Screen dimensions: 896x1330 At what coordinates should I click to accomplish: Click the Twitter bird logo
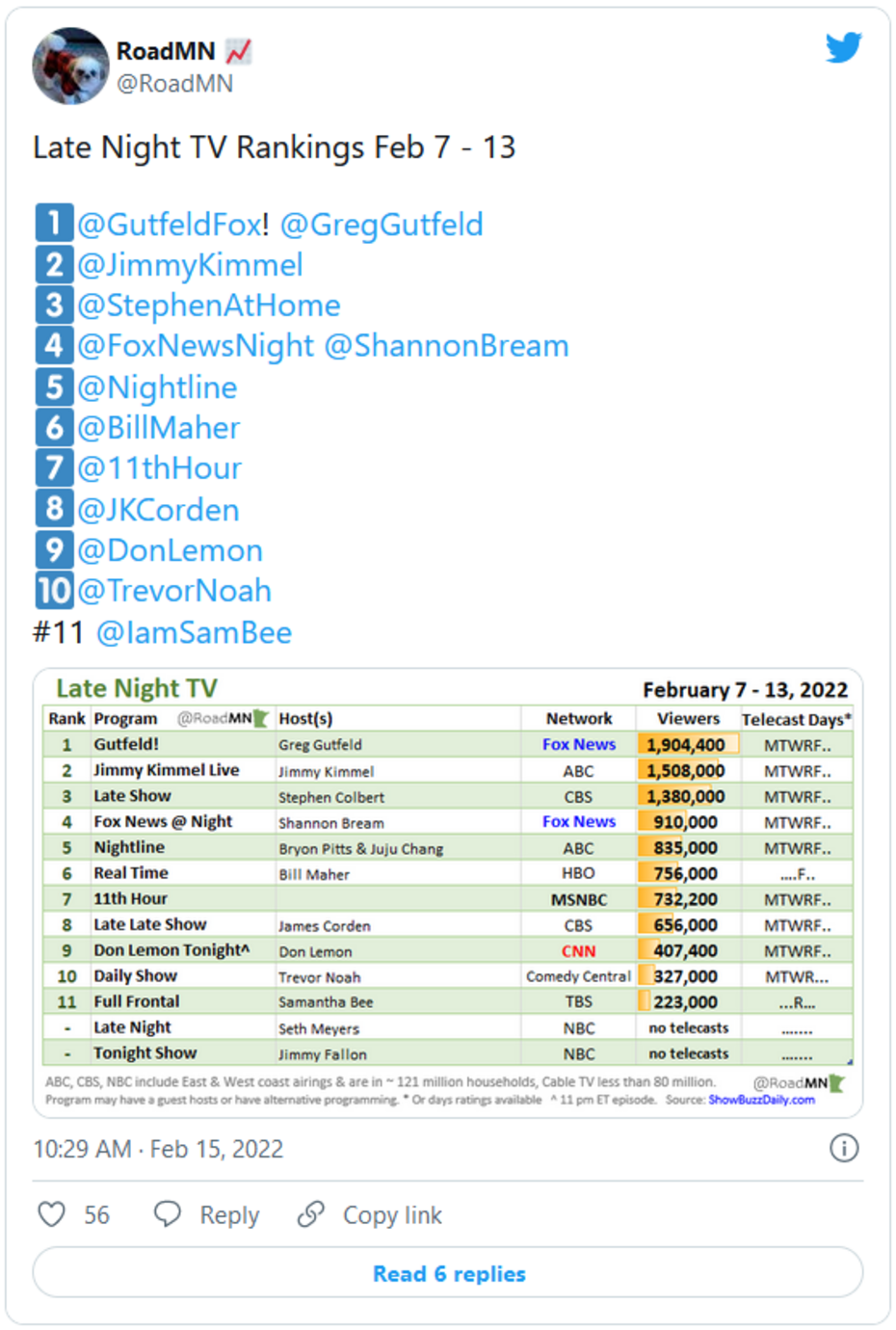coord(843,47)
